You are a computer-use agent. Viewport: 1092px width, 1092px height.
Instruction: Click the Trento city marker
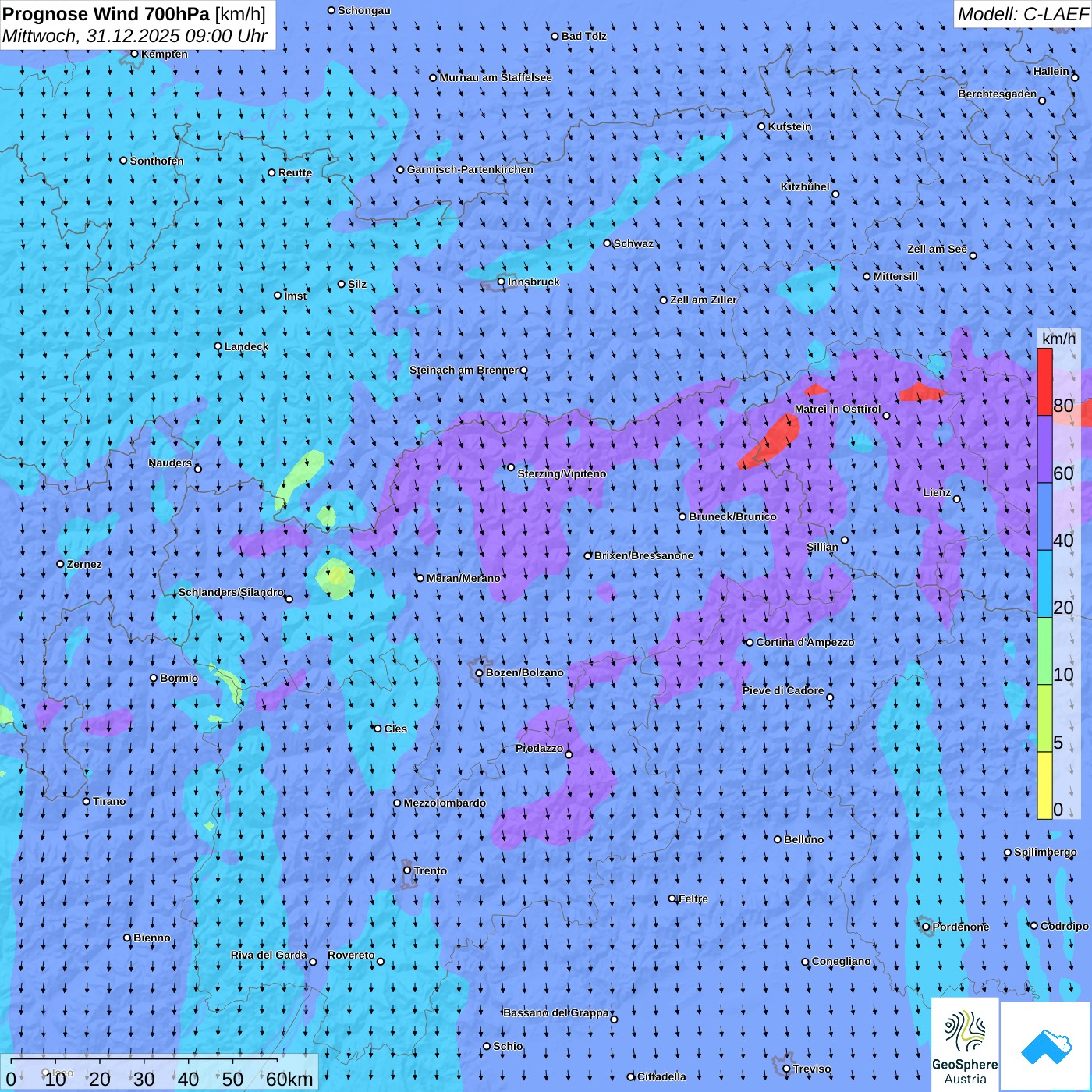coord(407,870)
